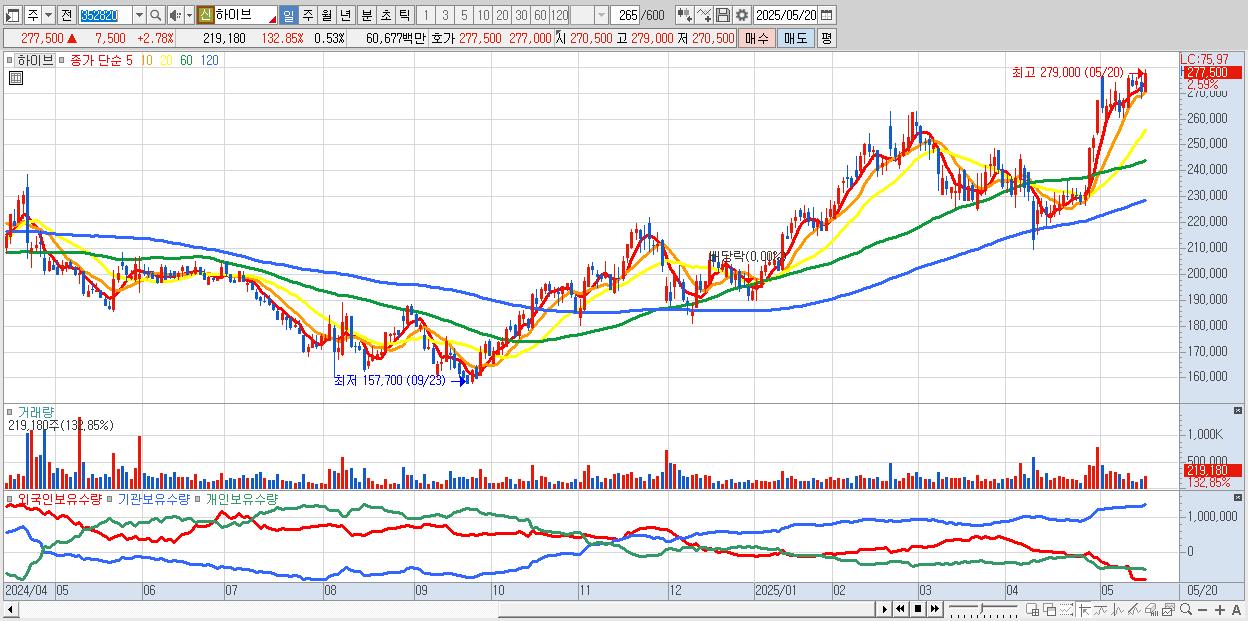Click the dotted line chart icon in bottom toolbar
1248x621 pixels.
(1066, 610)
